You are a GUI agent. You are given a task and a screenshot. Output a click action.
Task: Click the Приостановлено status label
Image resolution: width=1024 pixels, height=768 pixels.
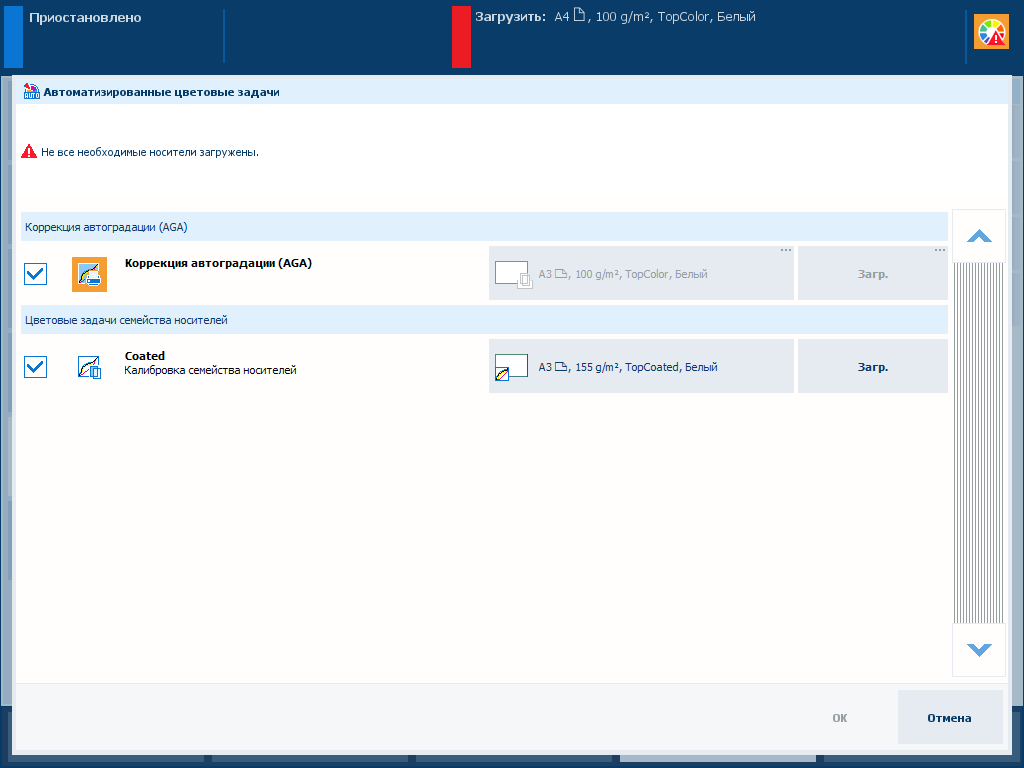point(85,18)
